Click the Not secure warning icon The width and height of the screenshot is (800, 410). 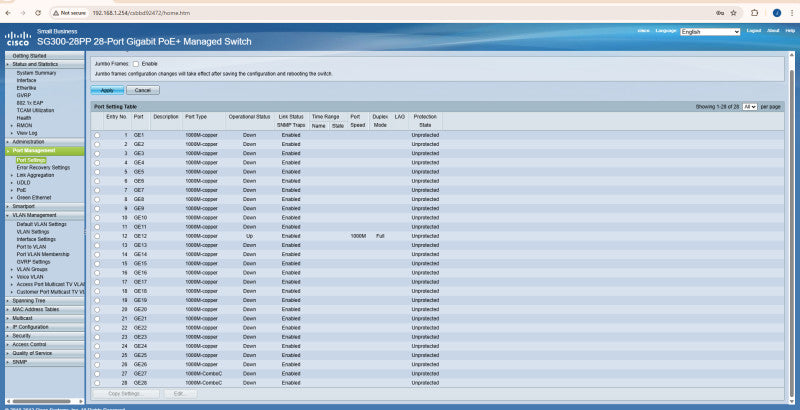click(56, 13)
